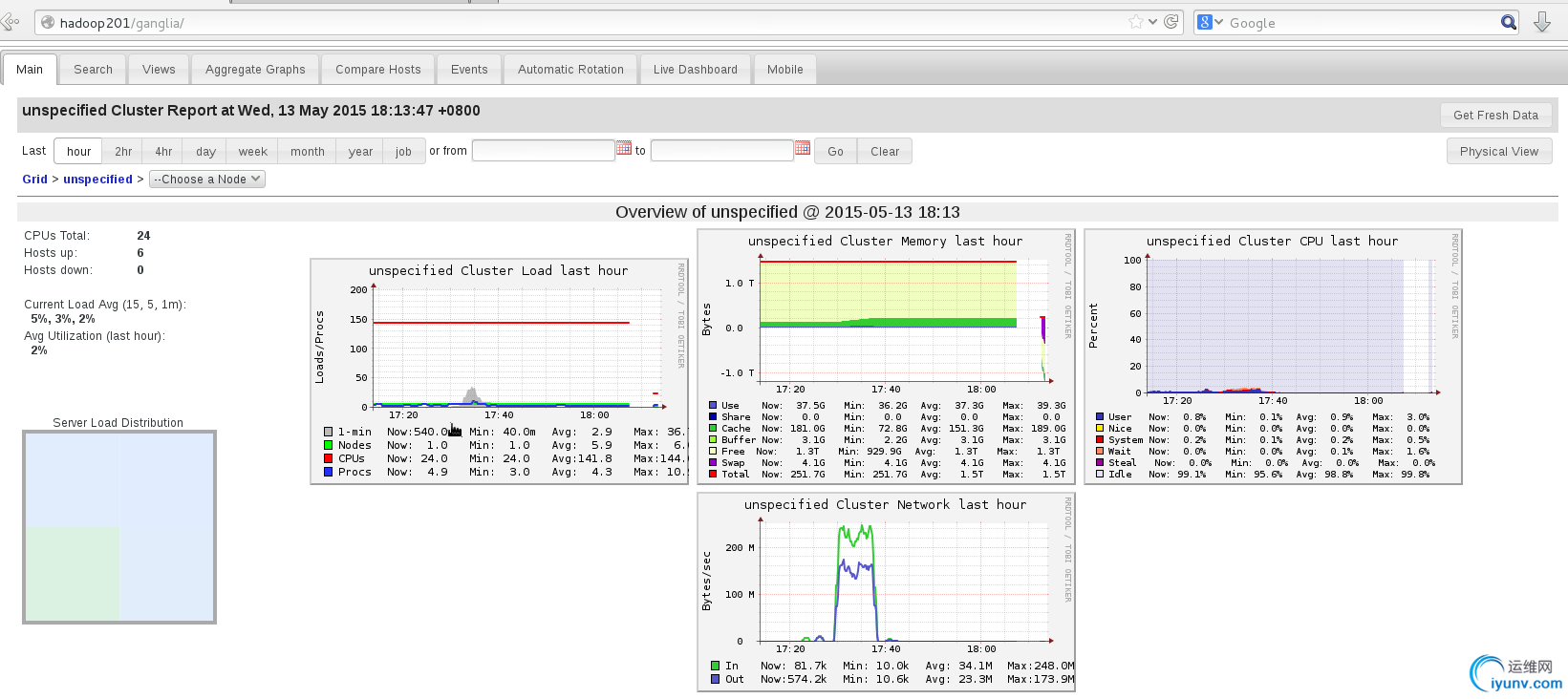Screen dimensions: 1568x699
Task: Click the Out network legend swatch
Action: [x=715, y=679]
